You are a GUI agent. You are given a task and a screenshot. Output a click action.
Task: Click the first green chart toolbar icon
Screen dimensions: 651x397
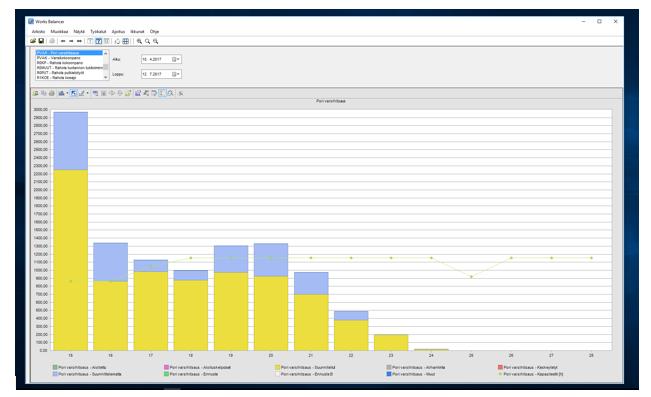[x=36, y=93]
